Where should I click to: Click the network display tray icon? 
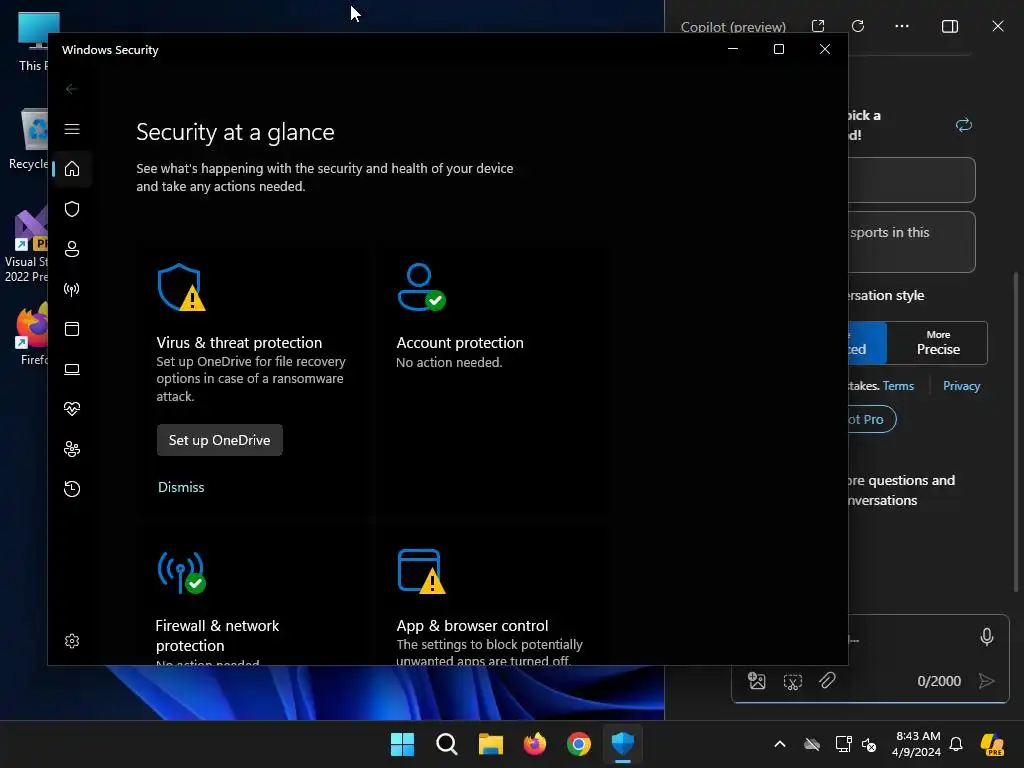pos(843,744)
